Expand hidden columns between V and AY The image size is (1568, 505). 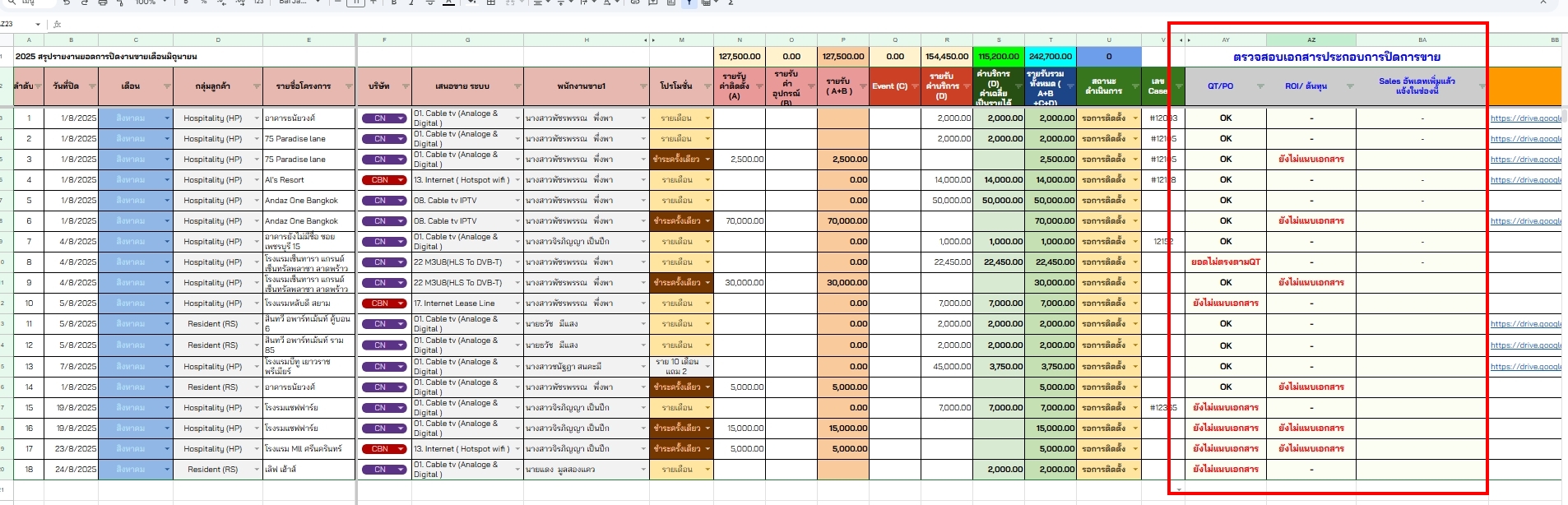coord(1181,39)
